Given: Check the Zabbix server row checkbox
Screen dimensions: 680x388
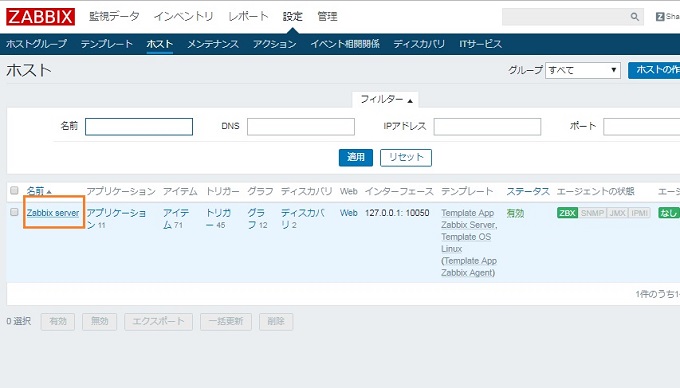Looking at the screenshot, I should (x=14, y=212).
